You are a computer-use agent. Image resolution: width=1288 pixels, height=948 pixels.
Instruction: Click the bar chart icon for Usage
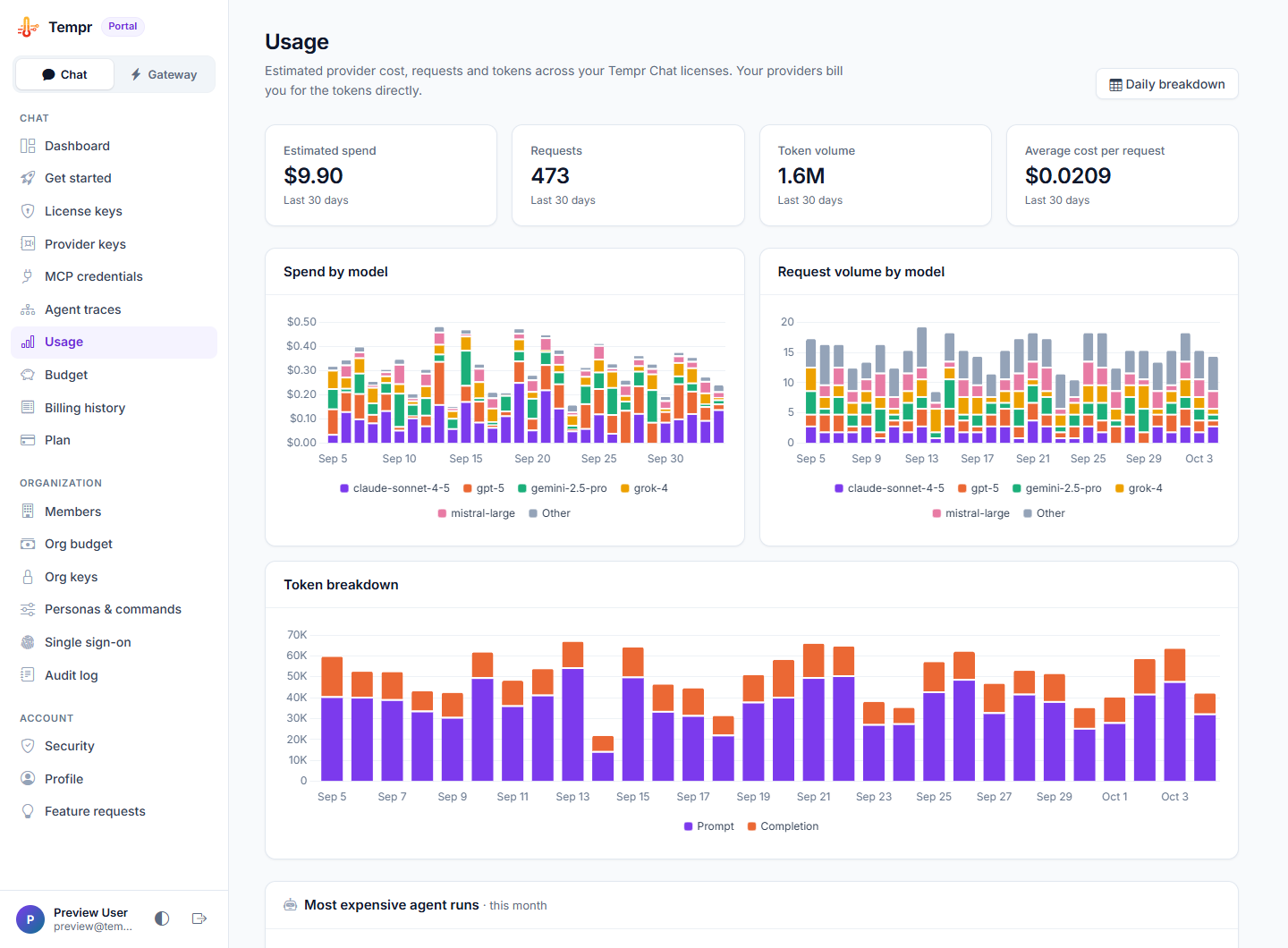pyautogui.click(x=28, y=342)
